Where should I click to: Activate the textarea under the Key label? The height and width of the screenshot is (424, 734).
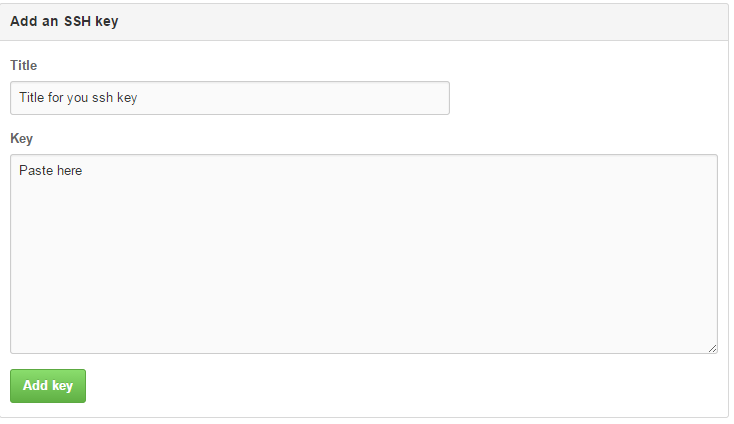pos(364,254)
